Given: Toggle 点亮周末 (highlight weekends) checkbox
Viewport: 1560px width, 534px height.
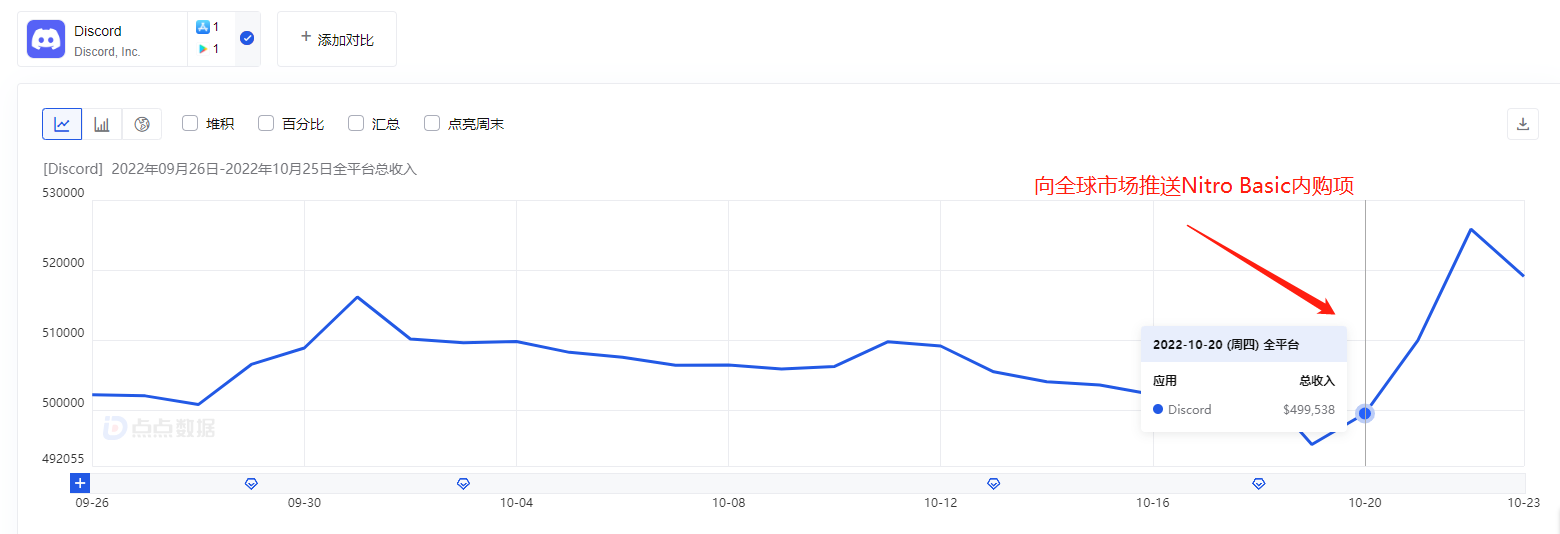Looking at the screenshot, I should coord(432,124).
